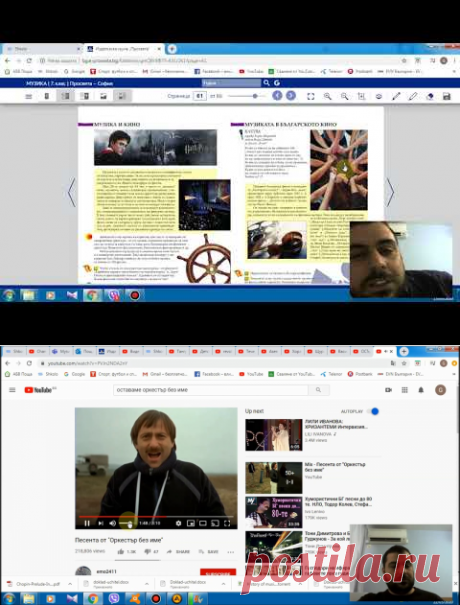Screen dimensions: 460x605
Task: Pause the YouTube video playback
Action: point(87,523)
